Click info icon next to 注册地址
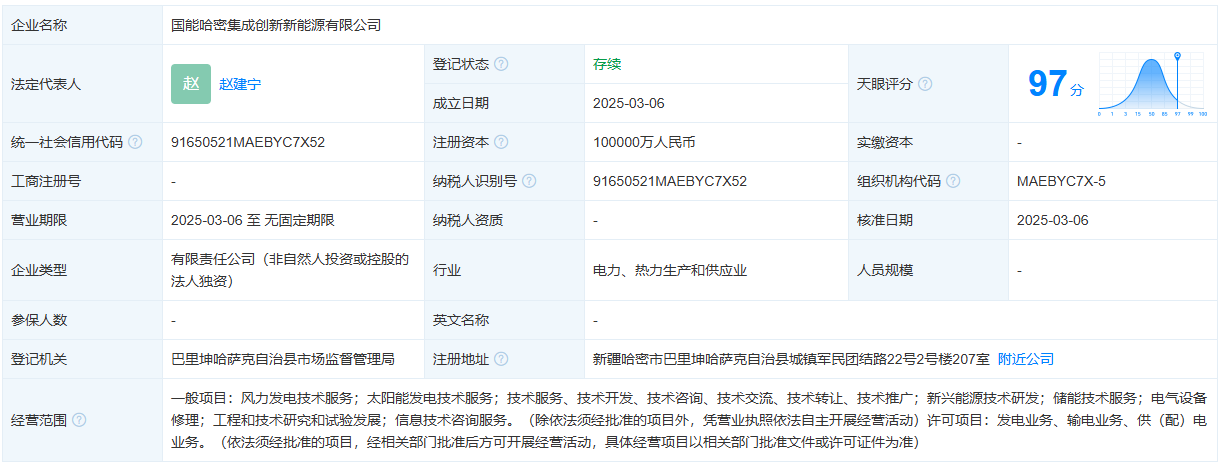This screenshot has height=464, width=1224. 501,359
